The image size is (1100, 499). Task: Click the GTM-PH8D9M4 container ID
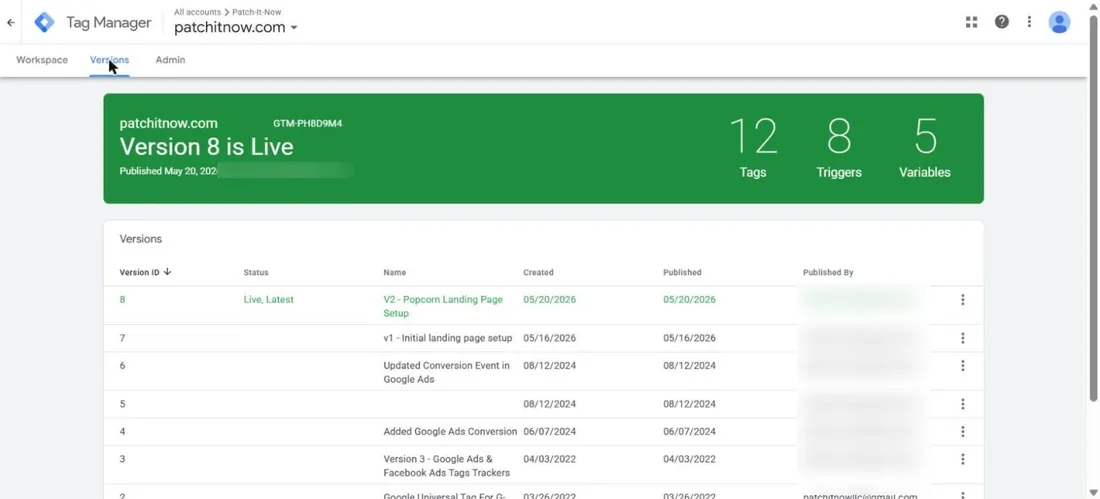click(308, 124)
